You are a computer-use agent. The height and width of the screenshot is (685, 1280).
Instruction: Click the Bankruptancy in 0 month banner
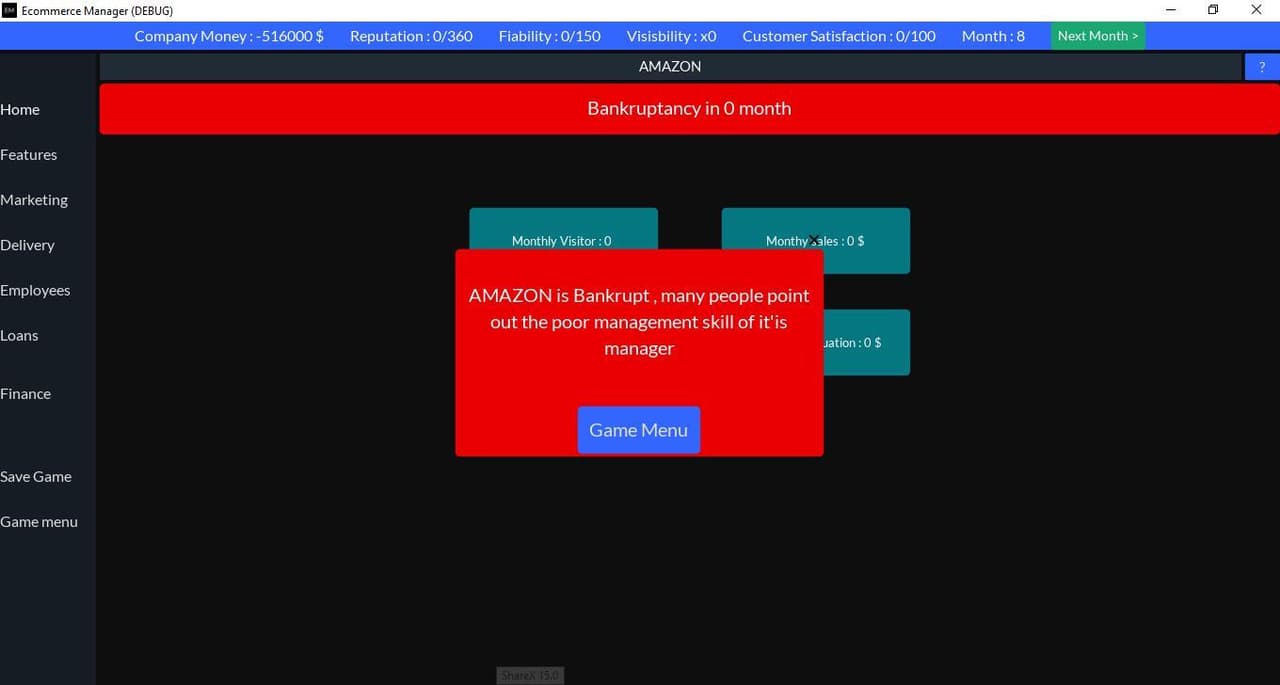coord(689,109)
